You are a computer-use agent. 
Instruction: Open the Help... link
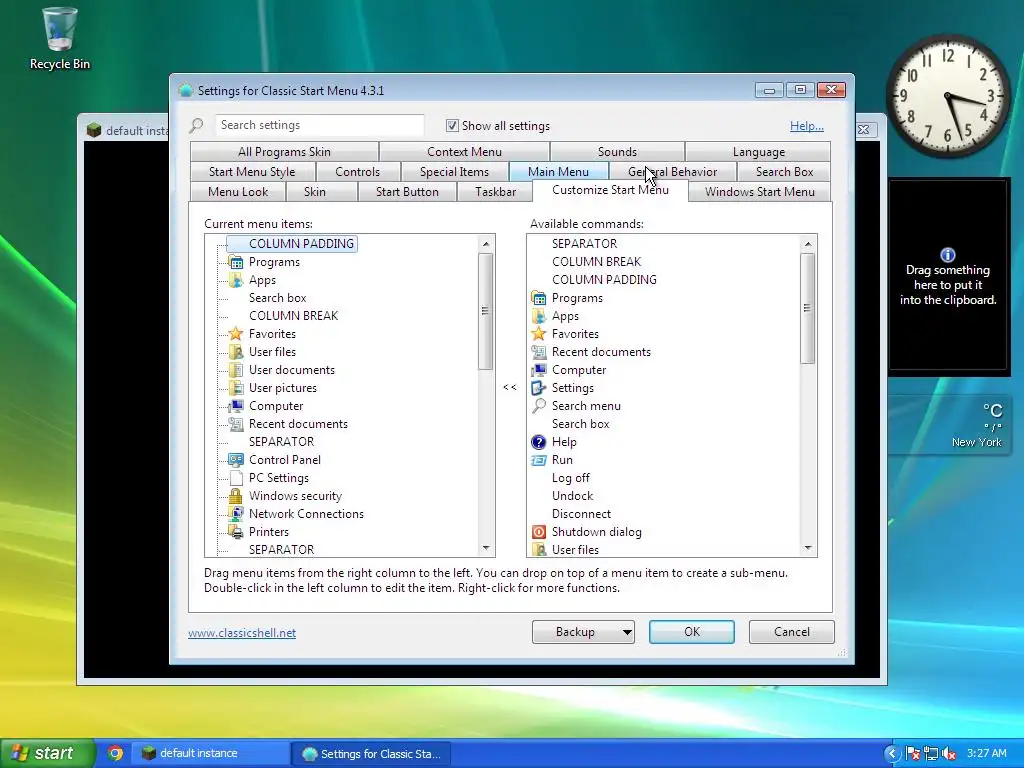point(807,126)
